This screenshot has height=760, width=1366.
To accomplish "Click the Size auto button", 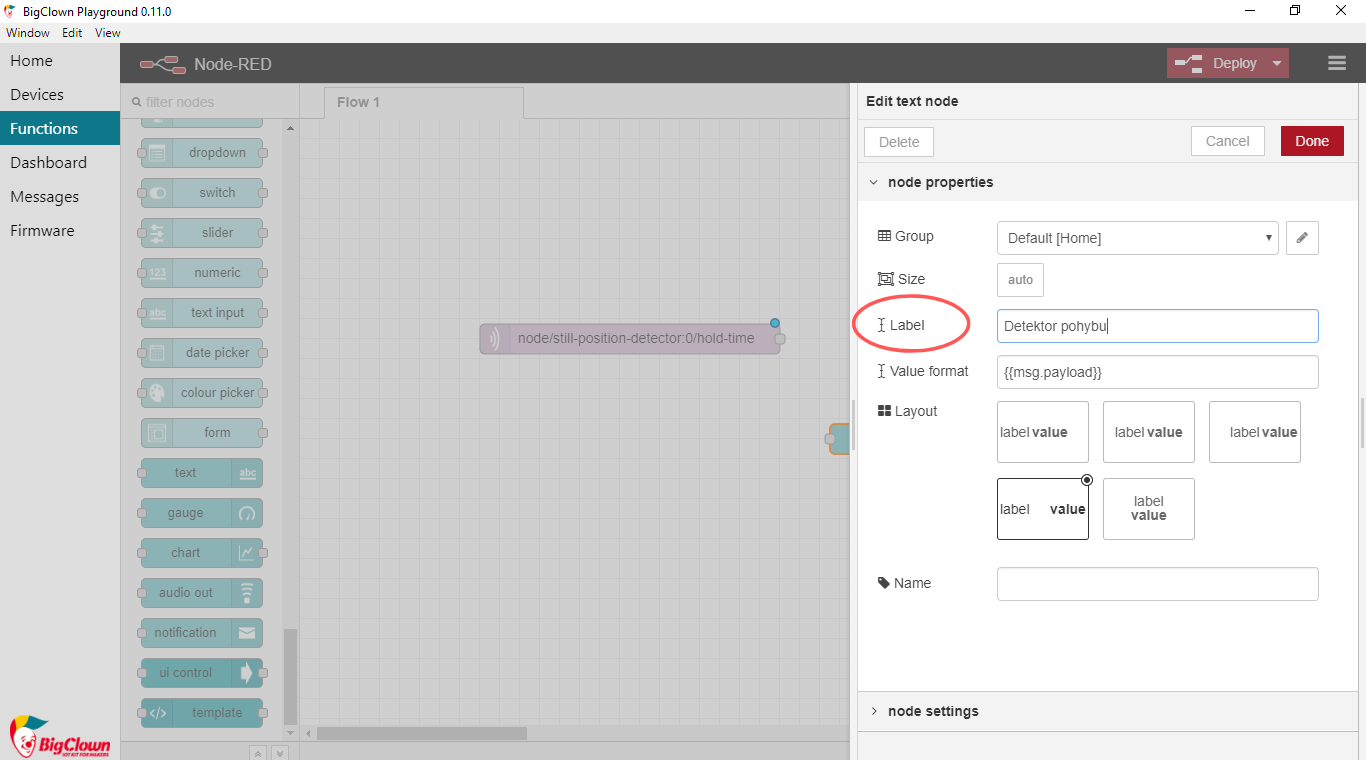I will (1020, 280).
